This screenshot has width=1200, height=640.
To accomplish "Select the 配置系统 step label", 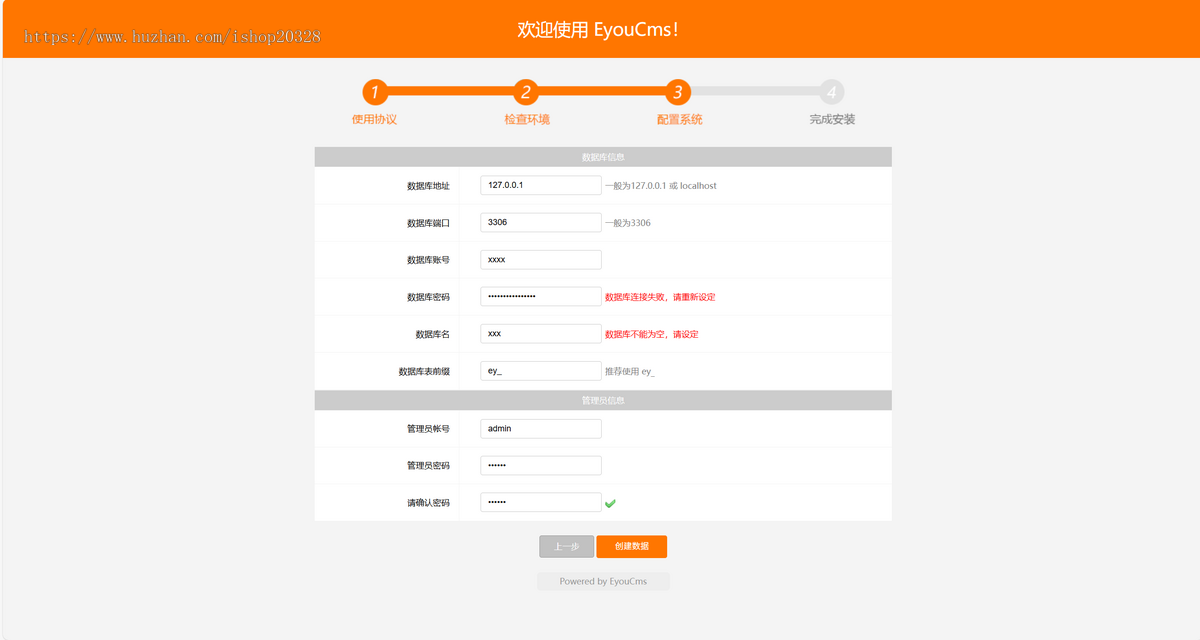I will point(679,119).
